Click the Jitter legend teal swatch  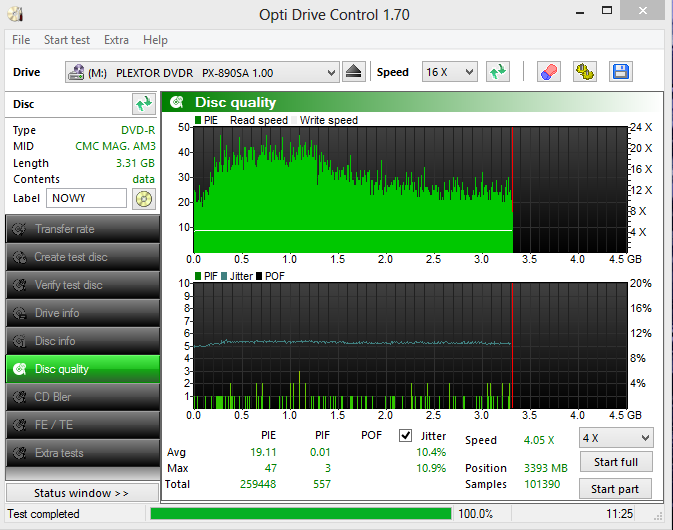click(224, 276)
